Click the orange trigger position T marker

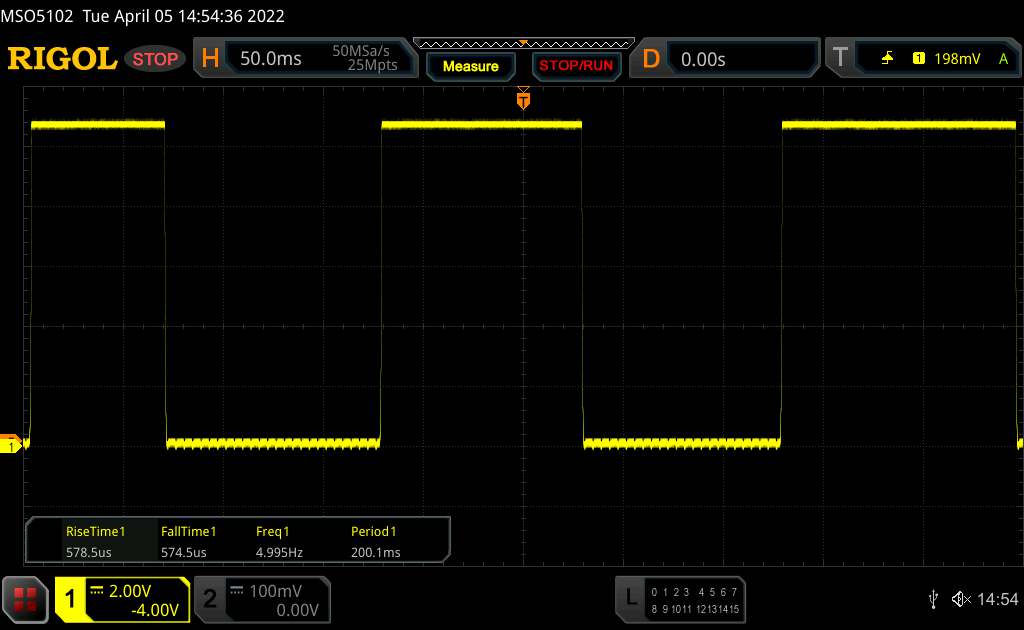pos(523,99)
